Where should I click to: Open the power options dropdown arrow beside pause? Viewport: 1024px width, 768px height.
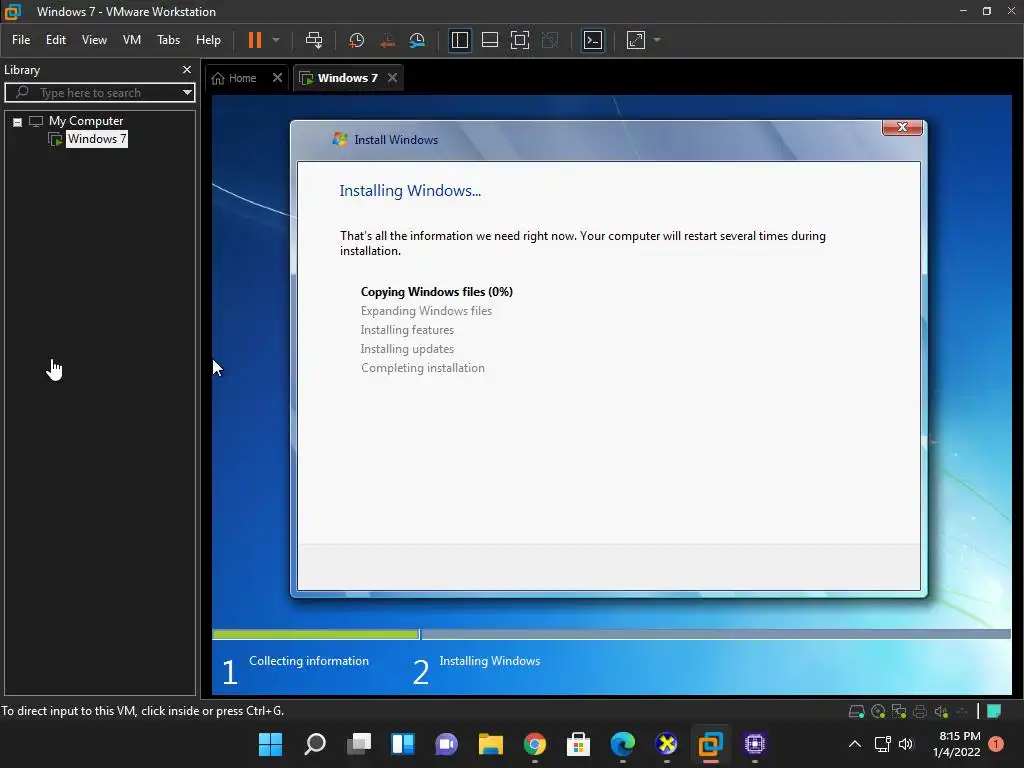pos(276,40)
